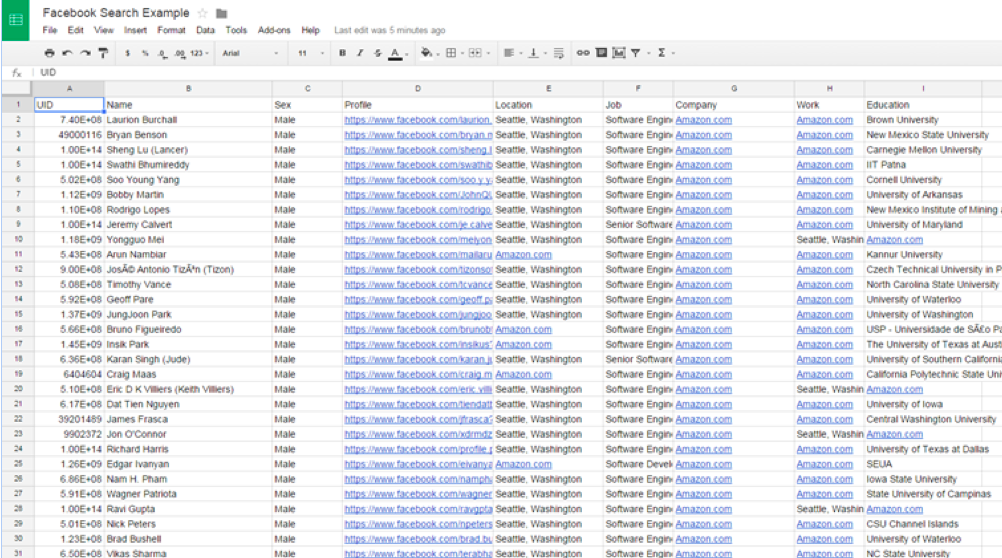The width and height of the screenshot is (1002, 558).
Task: Turn on the filter
Action: click(636, 53)
